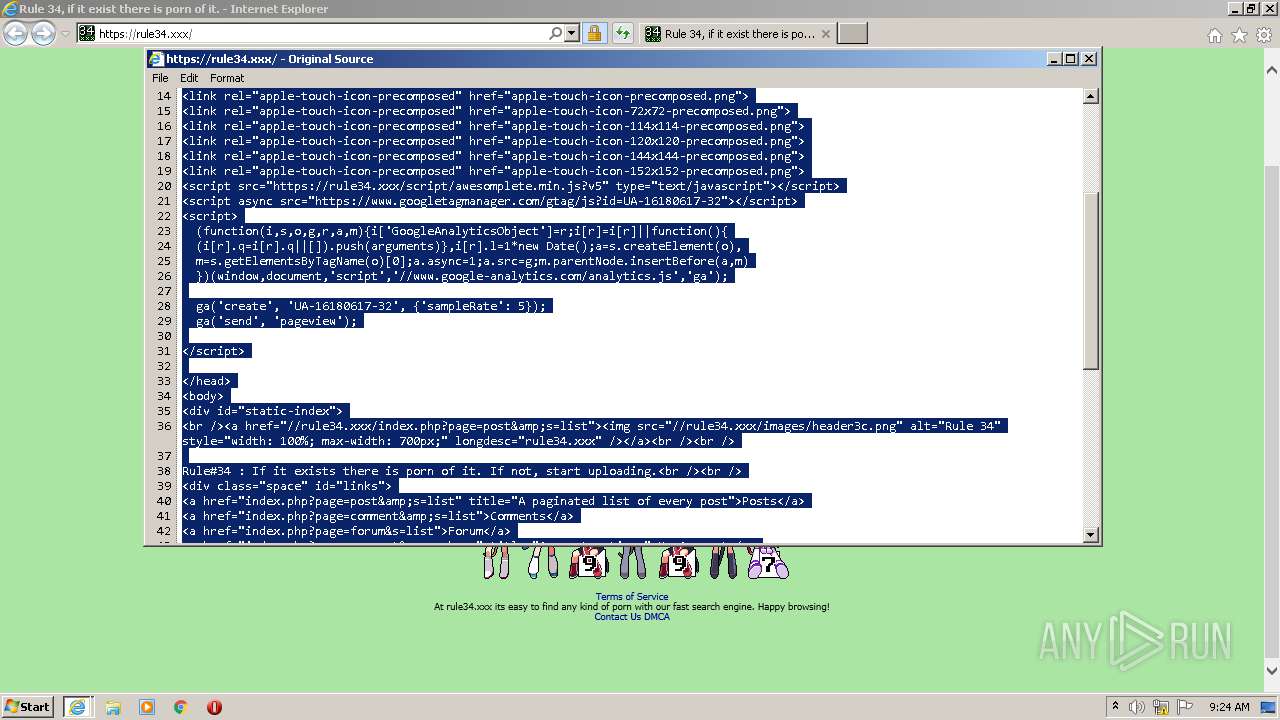Click line 34 body tag text
1280x720 pixels.
point(203,396)
